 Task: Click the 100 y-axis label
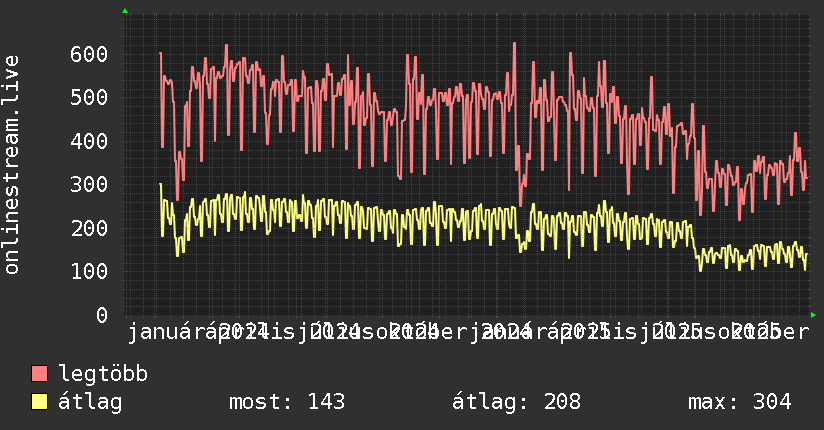pos(89,272)
